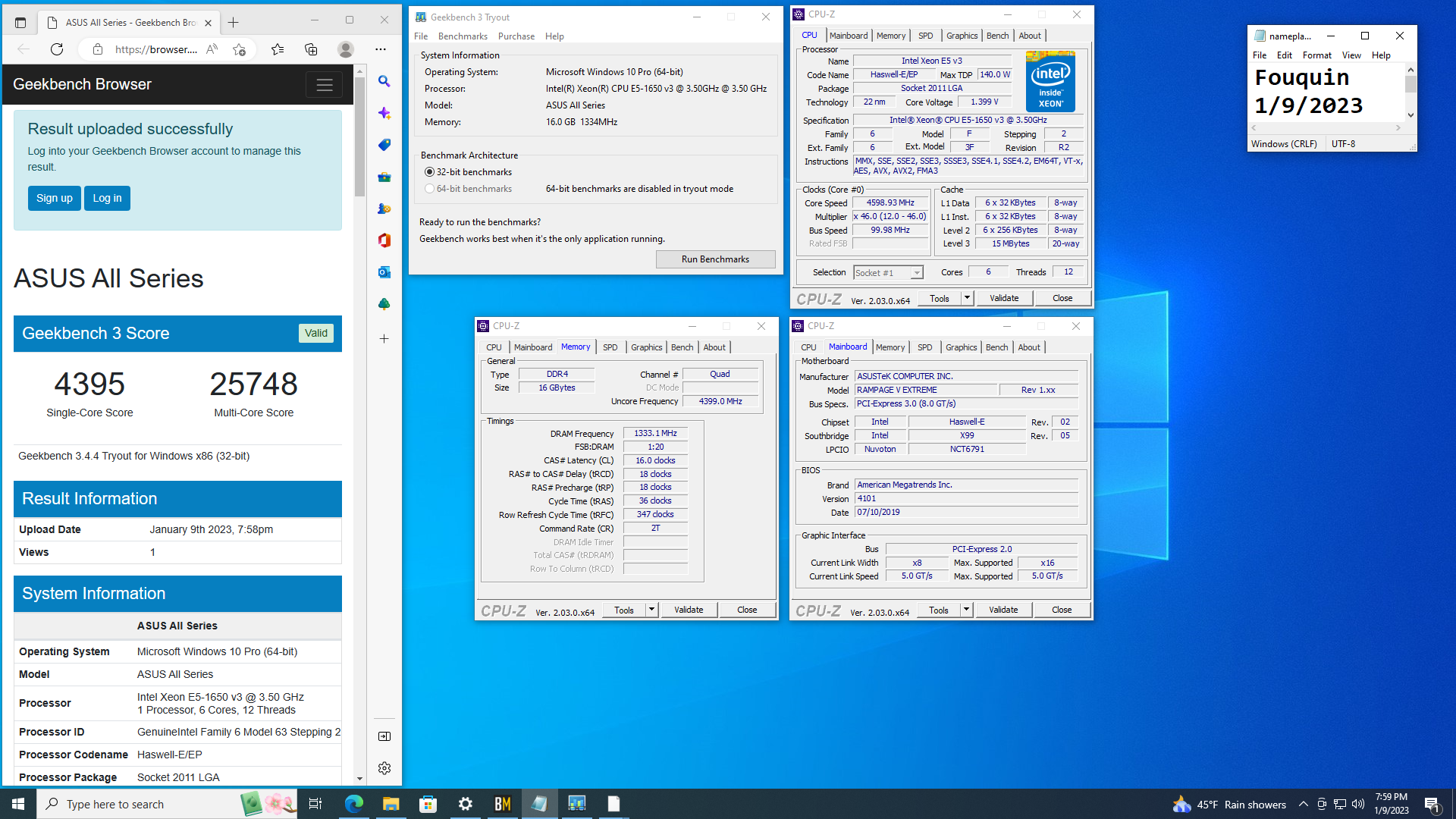
Task: Click the sidebar add plus icon
Action: (384, 339)
